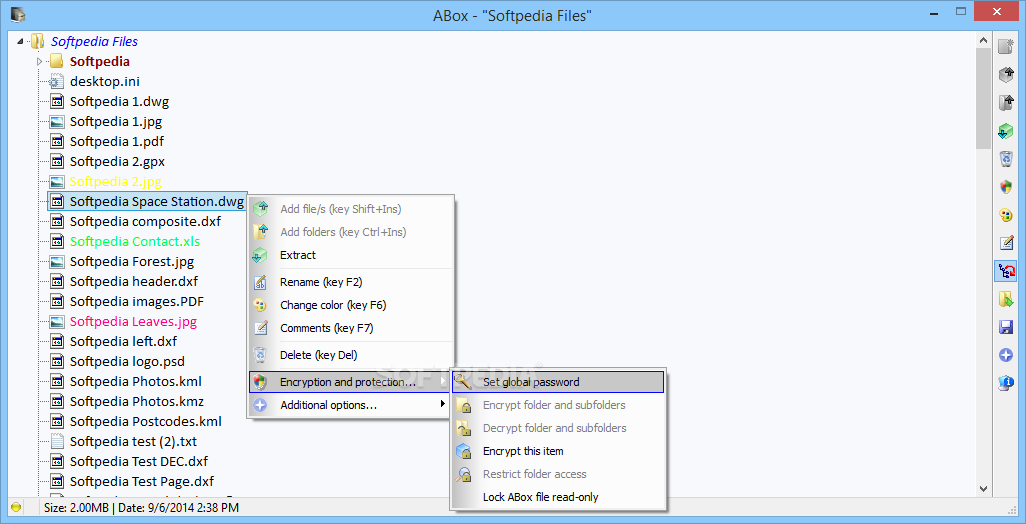Click the Softpedia folder icon
The height and width of the screenshot is (524, 1026).
(57, 61)
